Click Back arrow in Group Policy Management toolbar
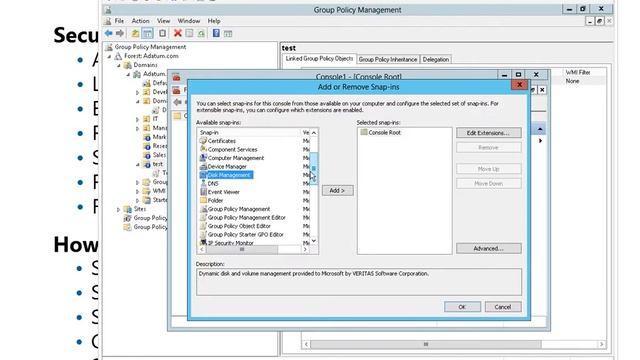Image resolution: width=640 pixels, height=360 pixels. (109, 33)
